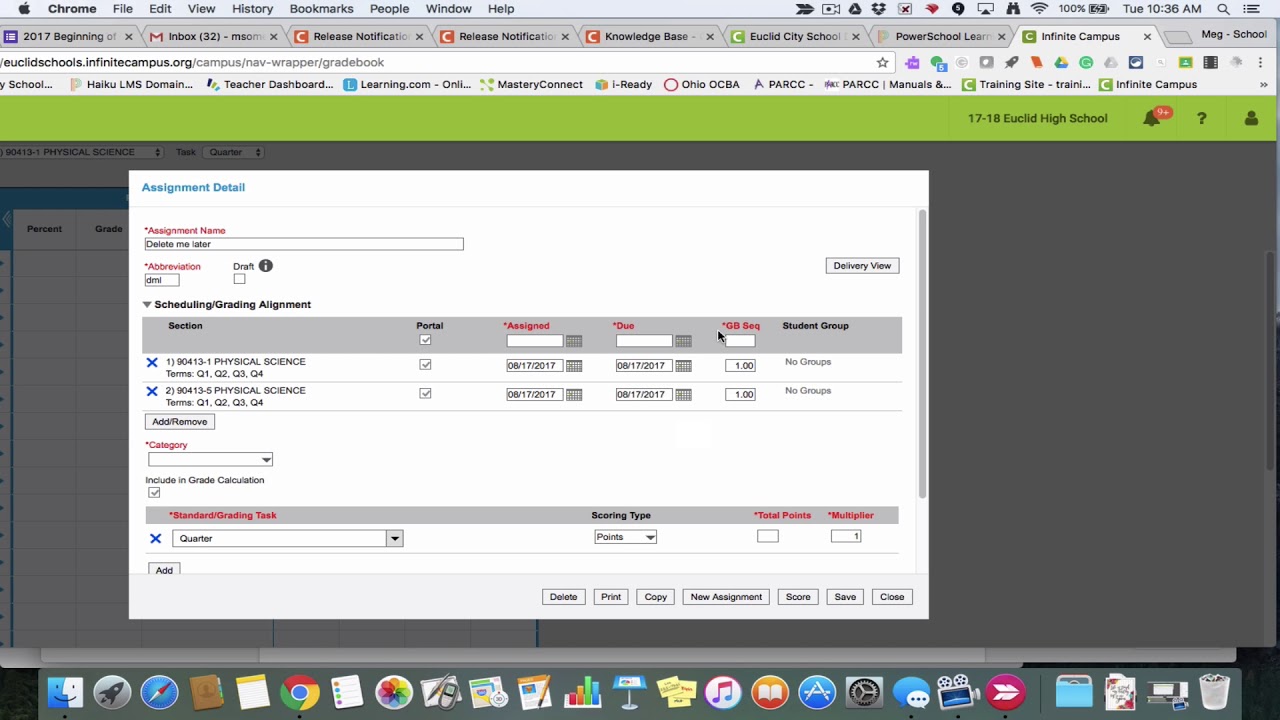Open the MasteryConnect bookmark

[x=531, y=84]
